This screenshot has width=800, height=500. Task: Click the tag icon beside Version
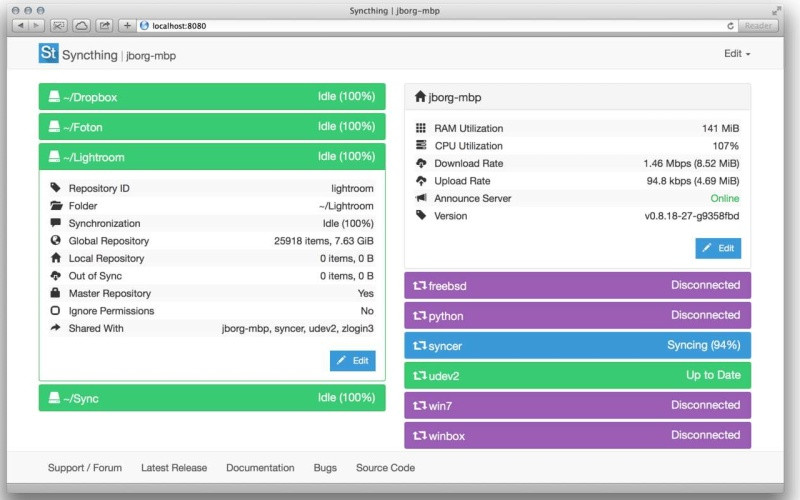pos(421,215)
